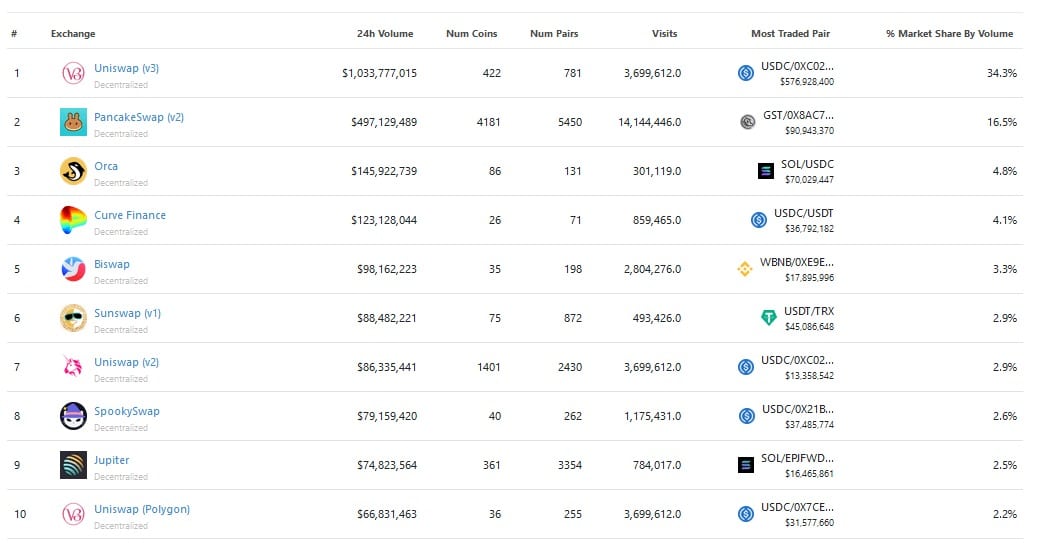Open the Sunswap (v1) exchange link
The width and height of the screenshot is (1045, 543).
127,313
